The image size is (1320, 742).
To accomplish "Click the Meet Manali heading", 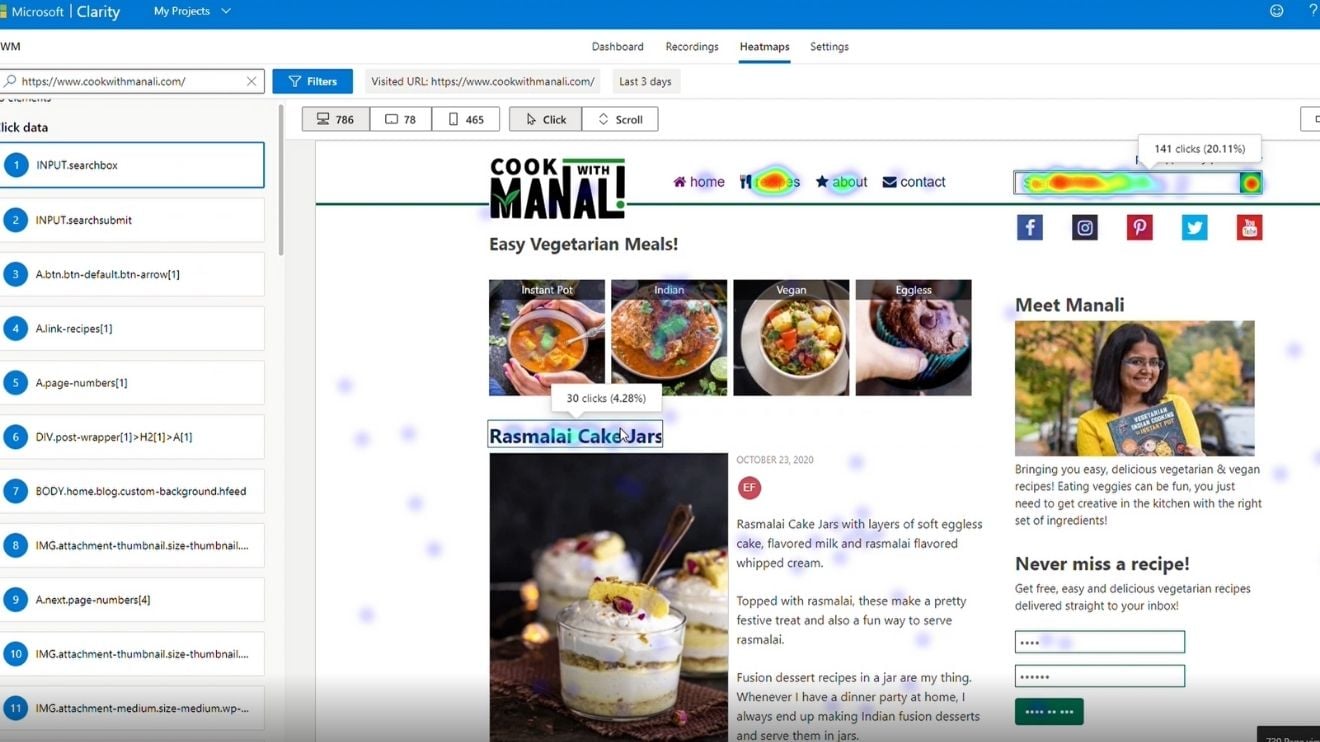I will [x=1069, y=305].
